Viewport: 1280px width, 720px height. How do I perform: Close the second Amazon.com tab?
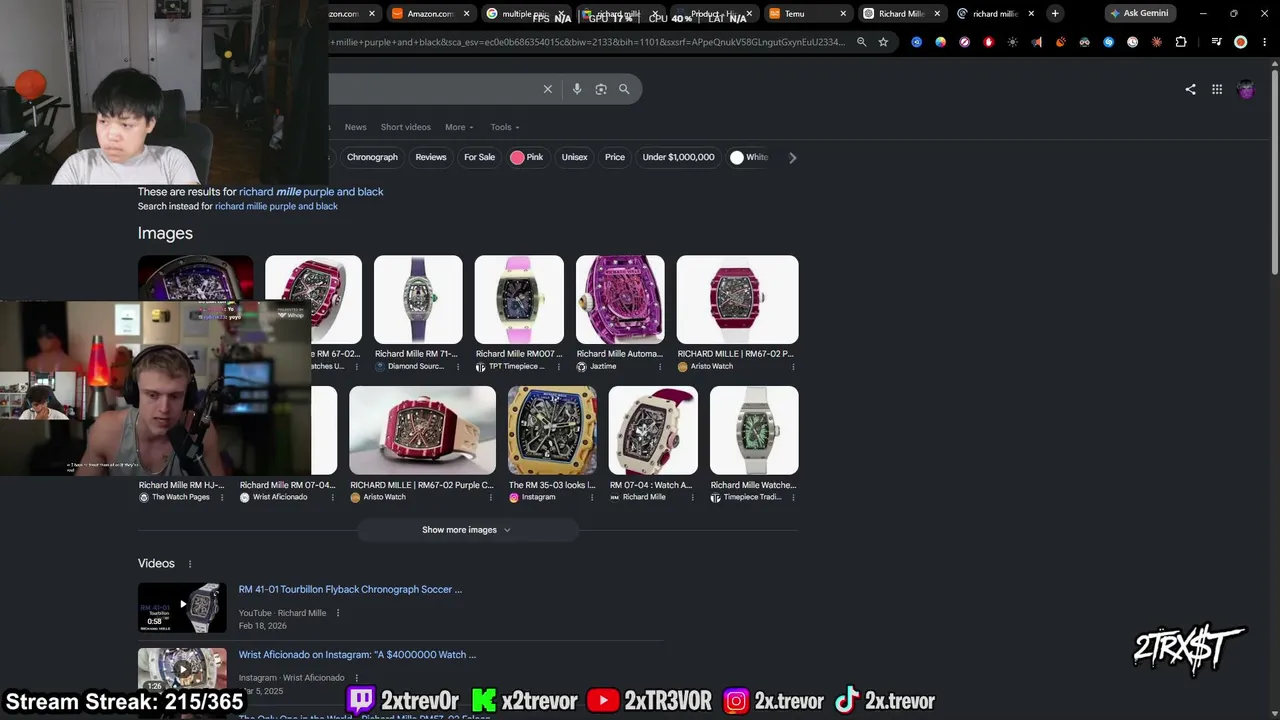pyautogui.click(x=466, y=14)
